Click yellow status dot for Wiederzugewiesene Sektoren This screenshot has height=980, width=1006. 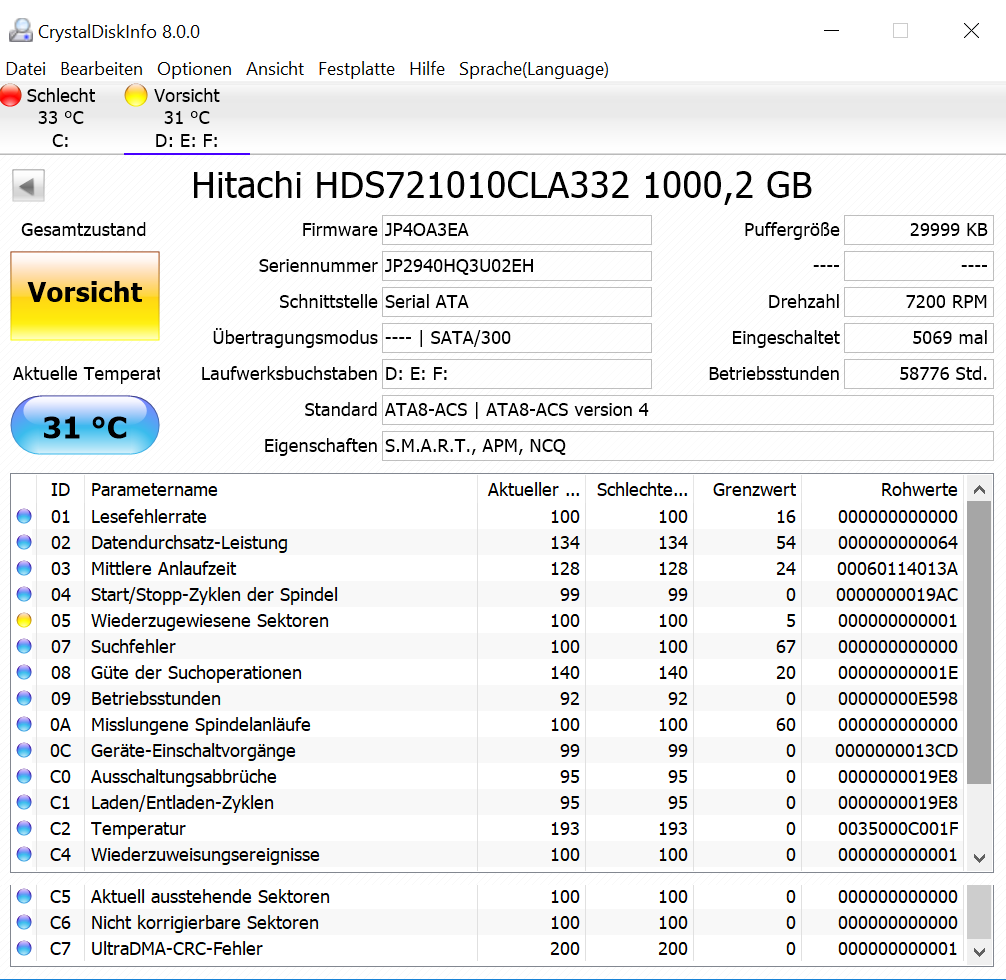click(24, 621)
